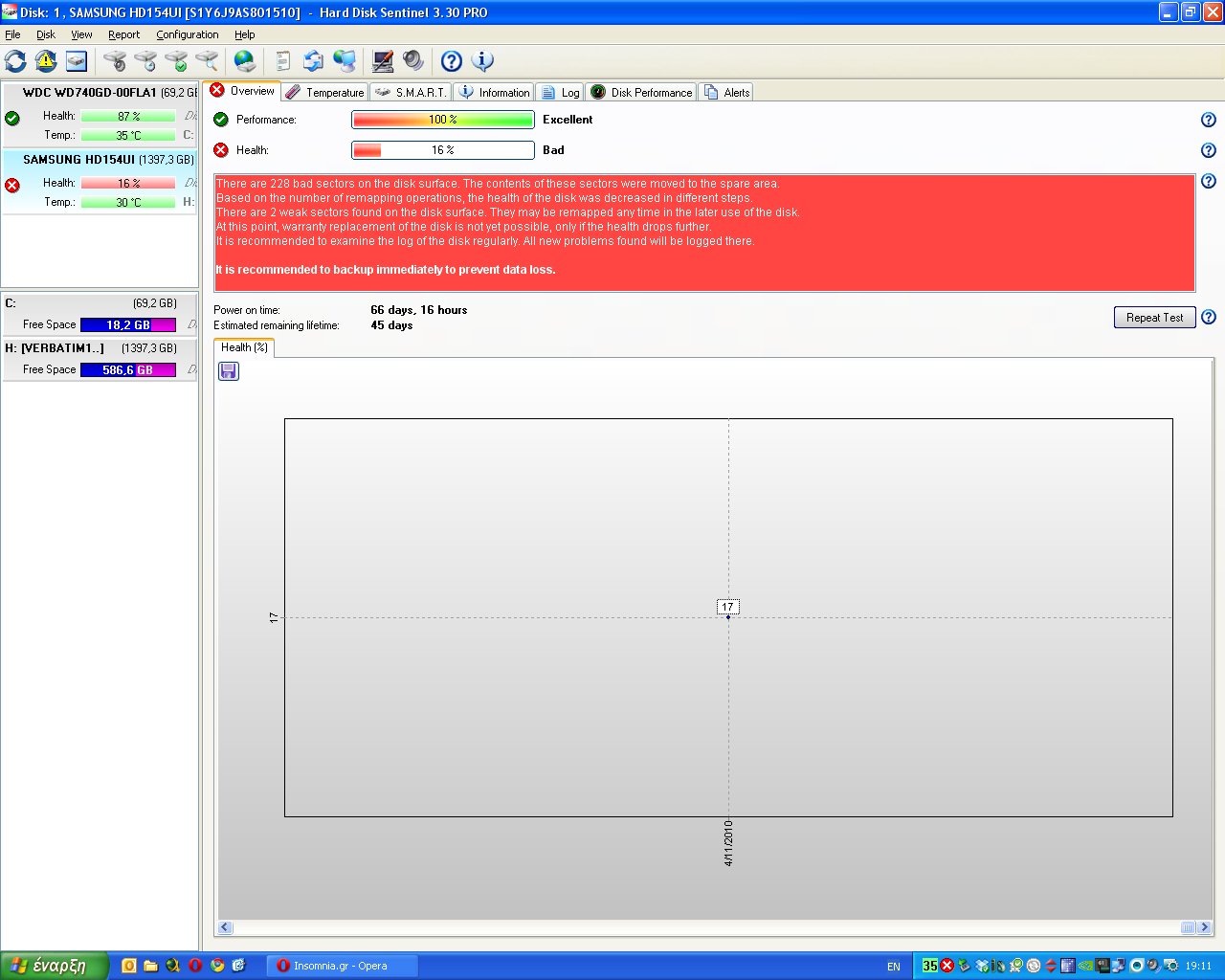
Task: Select the Overview tab
Action: tap(242, 91)
